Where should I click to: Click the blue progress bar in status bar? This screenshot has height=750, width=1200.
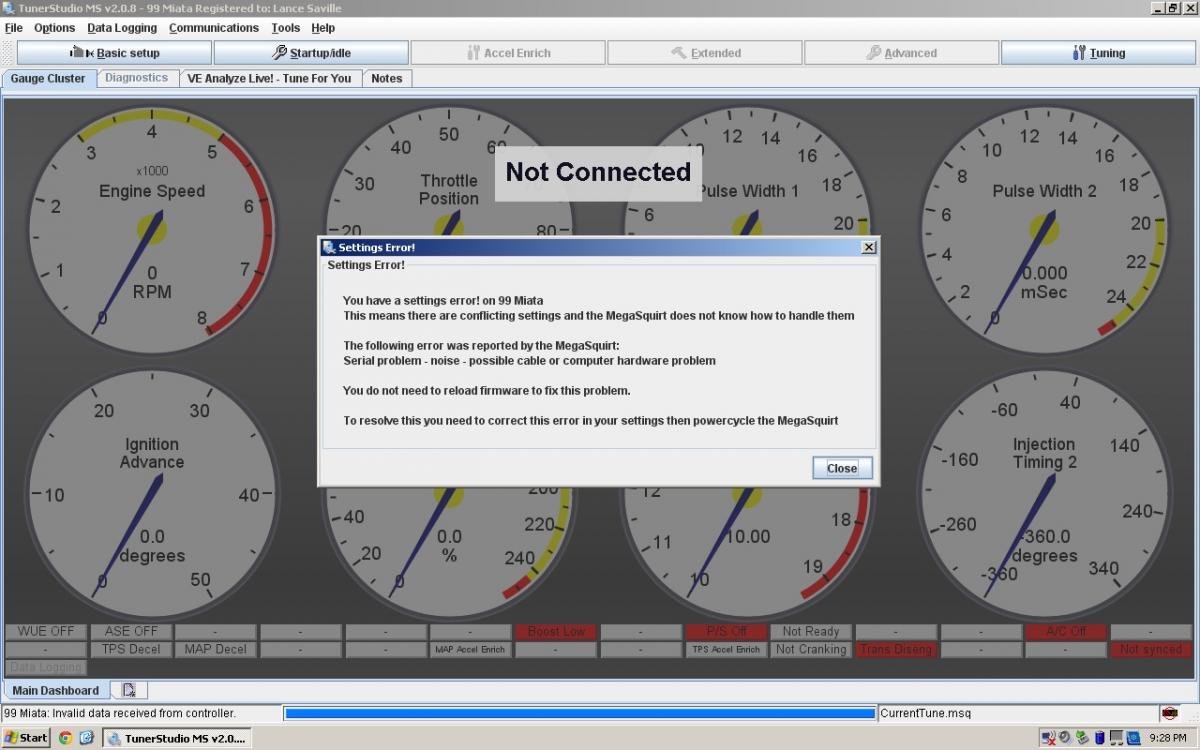[x=579, y=713]
